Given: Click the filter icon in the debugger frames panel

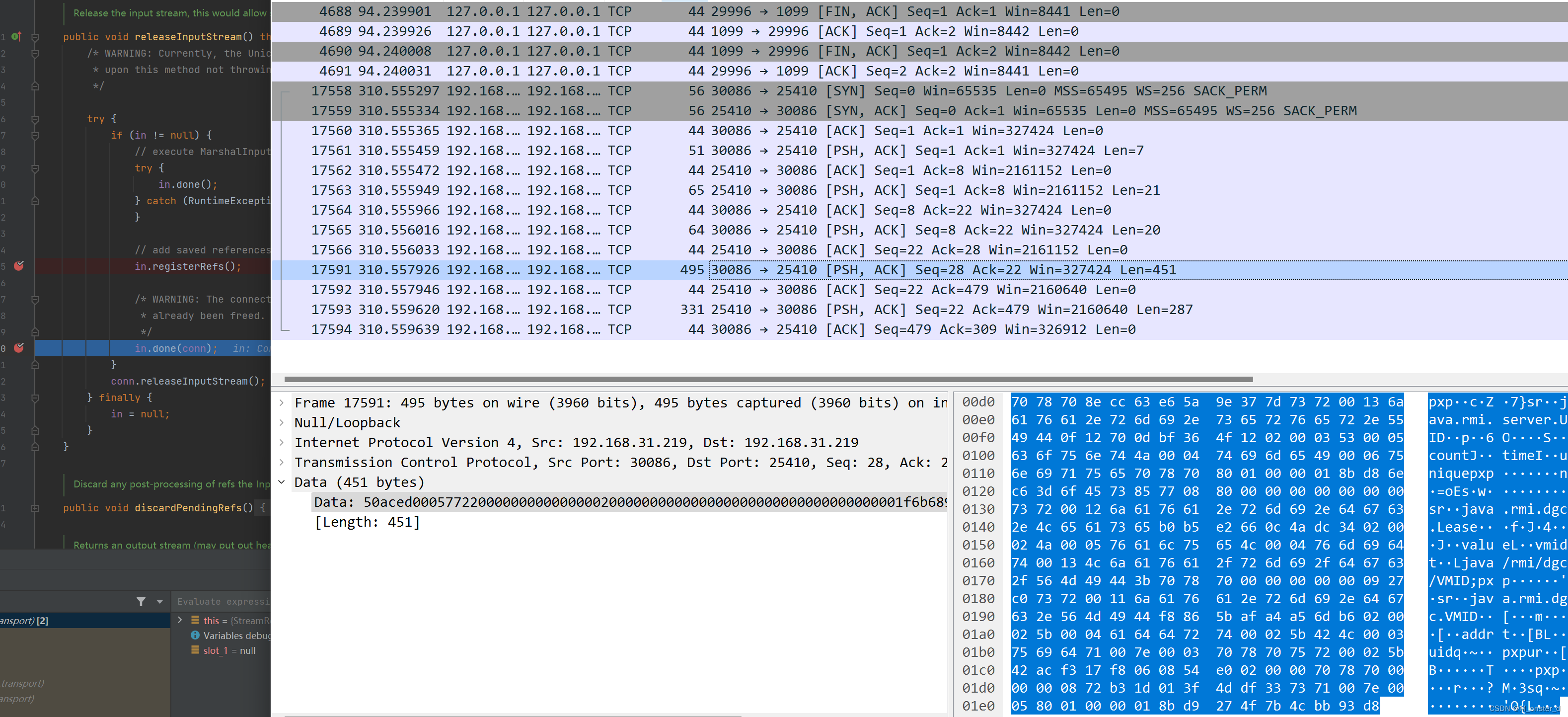Looking at the screenshot, I should (141, 601).
